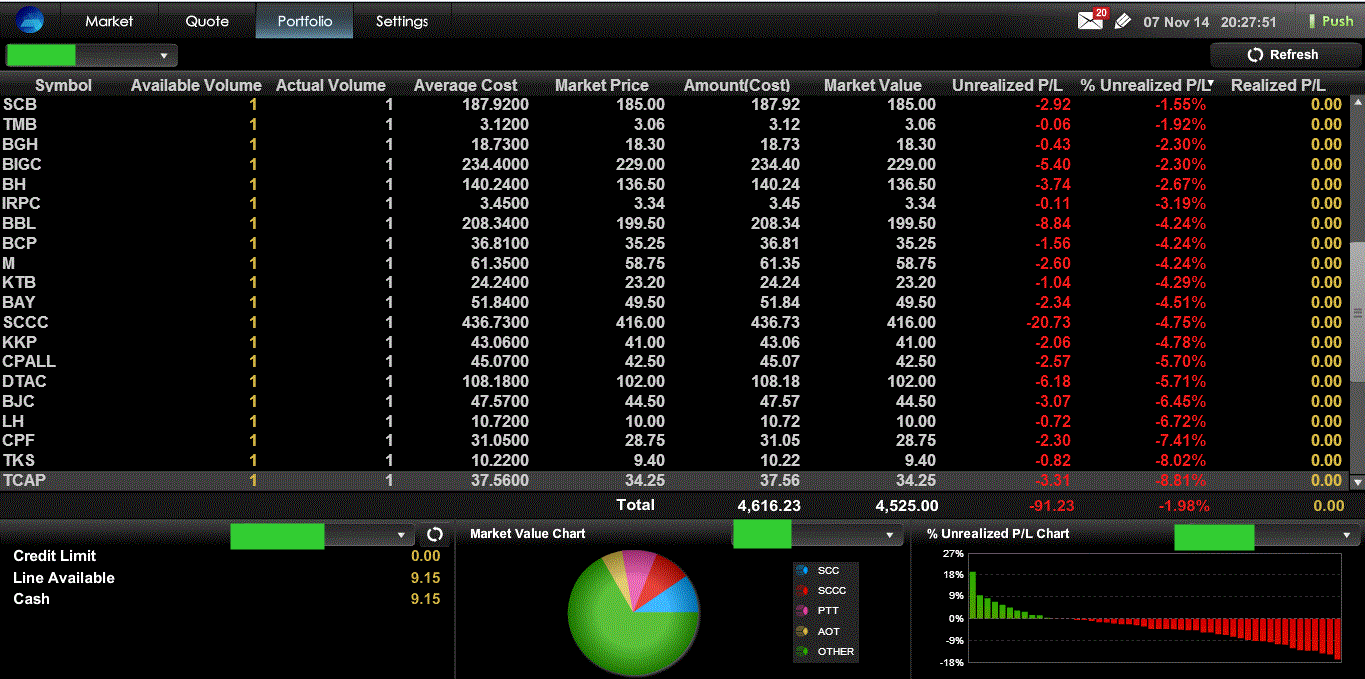Open the Settings tab
The height and width of the screenshot is (679, 1365).
click(x=402, y=21)
